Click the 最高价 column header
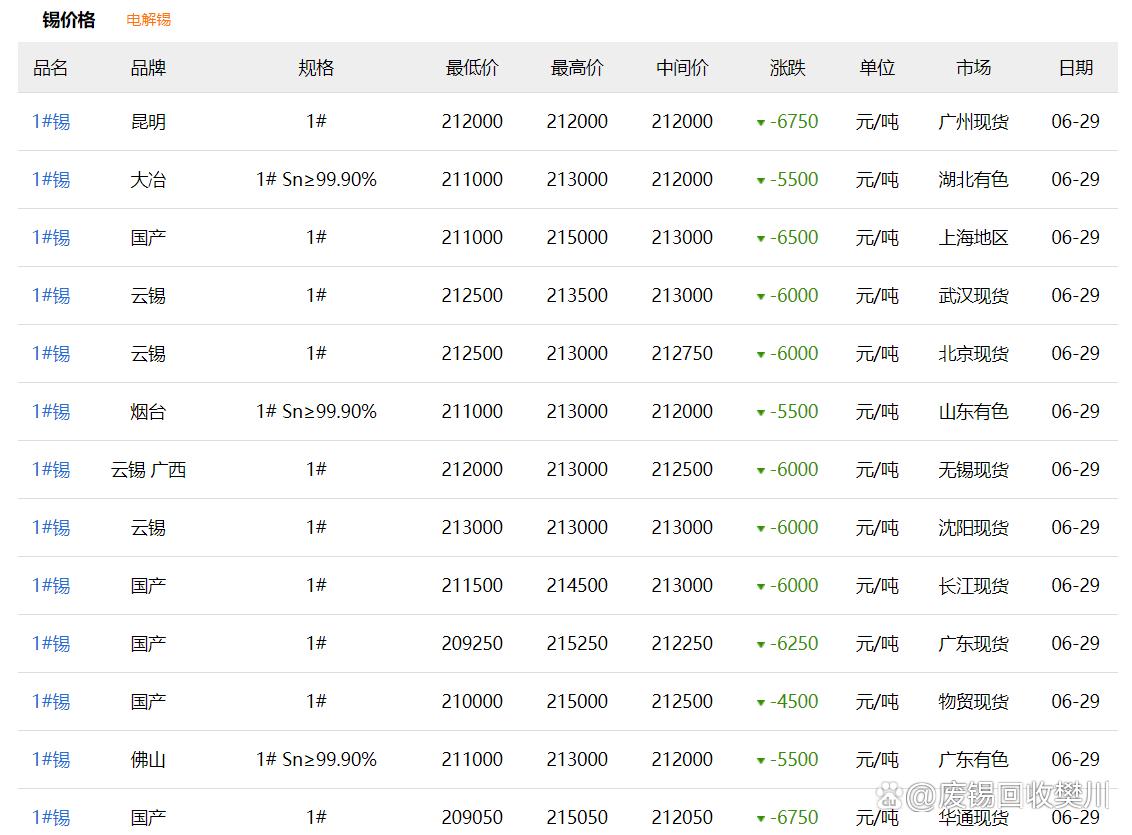Screen dimensions: 1132x835 (x=577, y=68)
